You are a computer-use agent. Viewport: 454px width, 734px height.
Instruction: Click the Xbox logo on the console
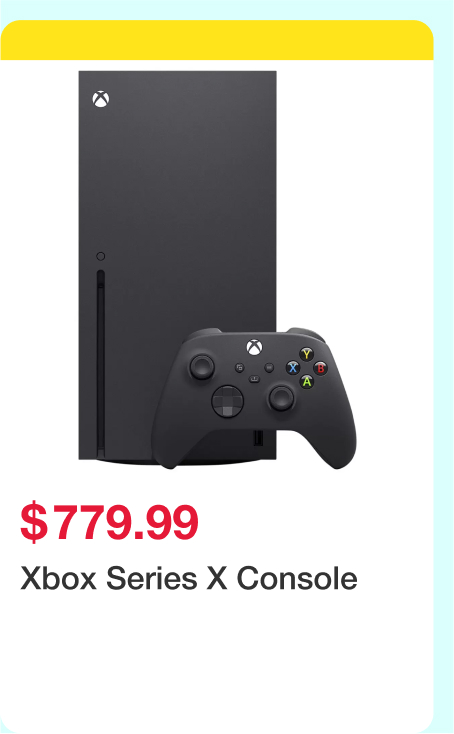click(101, 99)
